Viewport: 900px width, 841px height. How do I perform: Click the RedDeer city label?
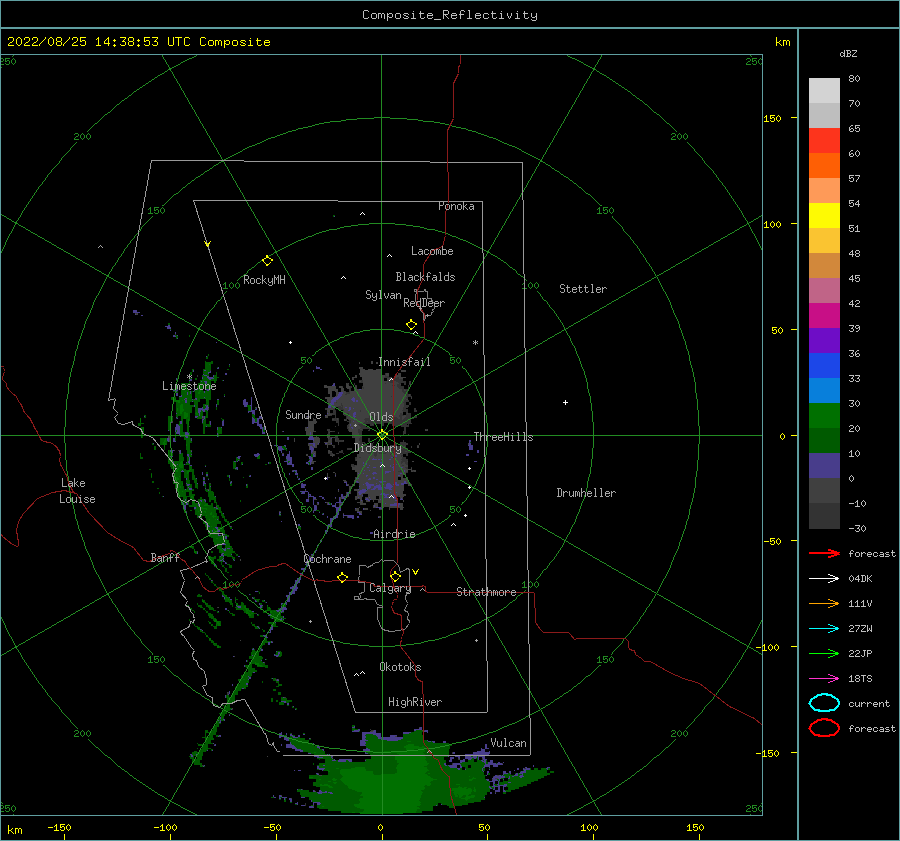coord(424,303)
